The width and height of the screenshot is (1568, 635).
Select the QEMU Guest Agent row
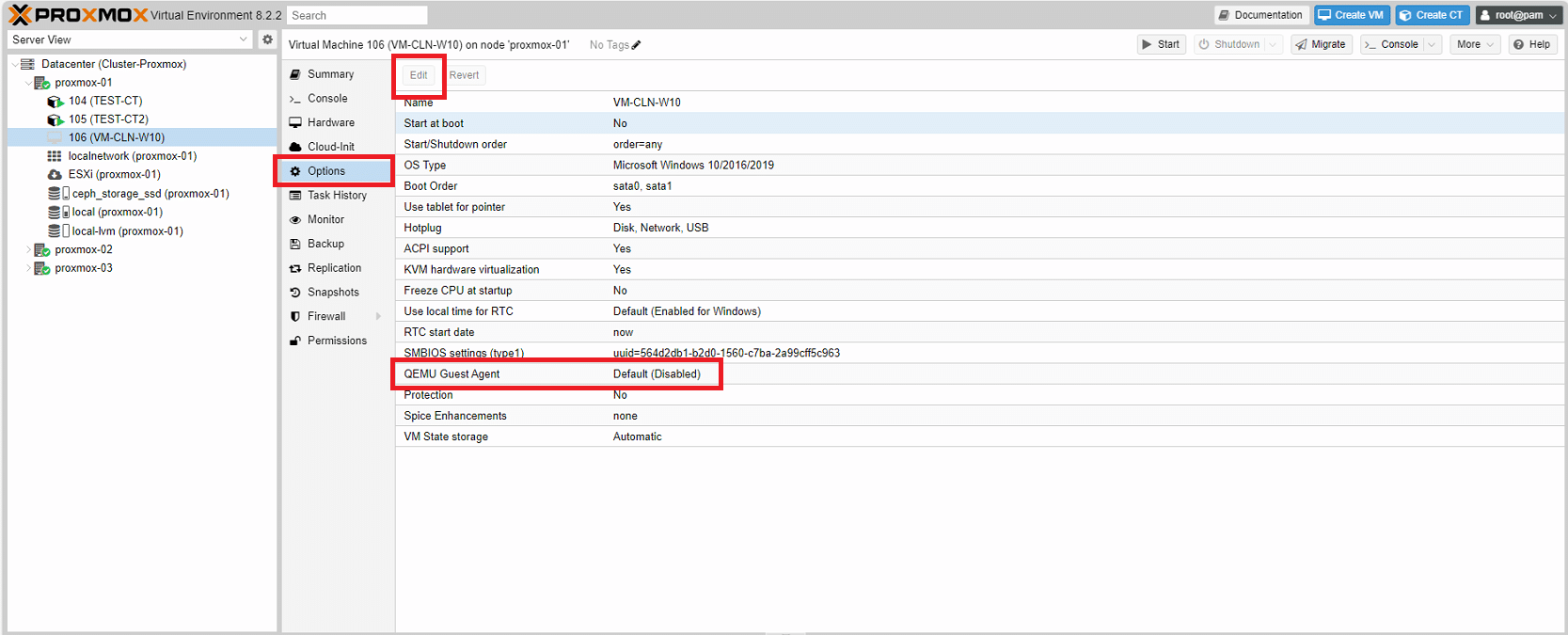(981, 374)
